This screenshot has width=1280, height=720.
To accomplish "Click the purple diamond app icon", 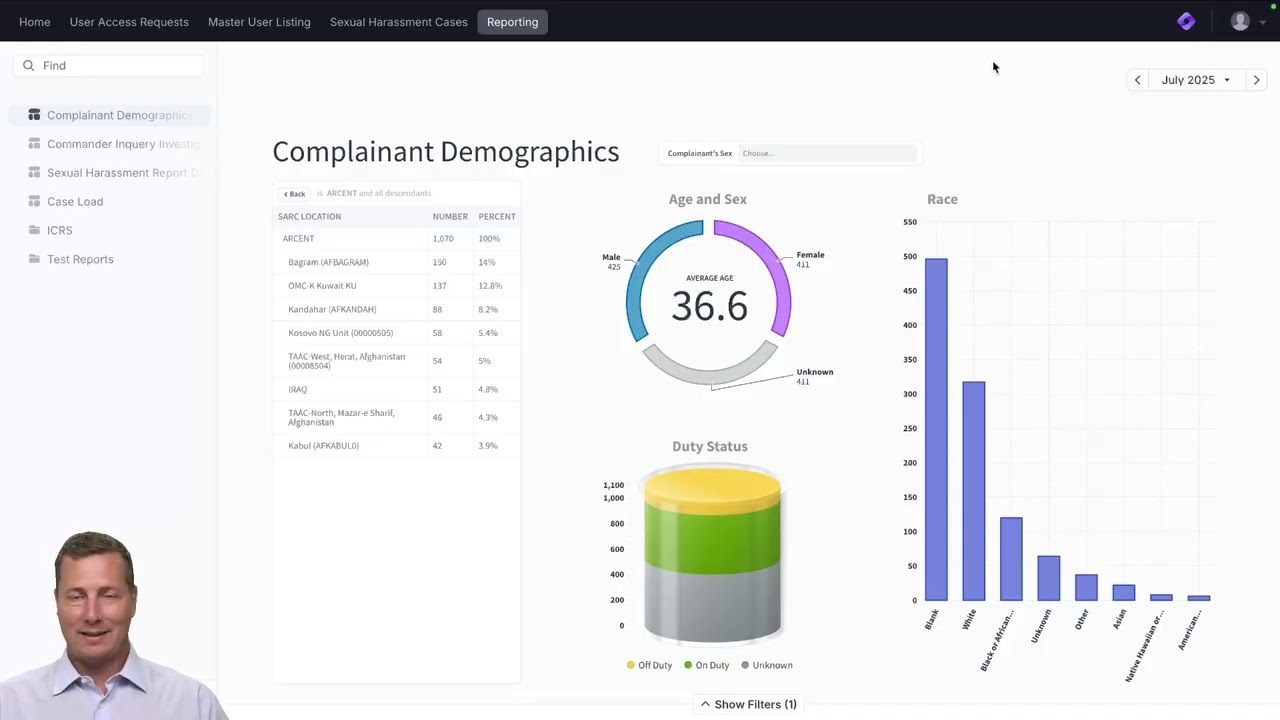I will click(x=1186, y=21).
